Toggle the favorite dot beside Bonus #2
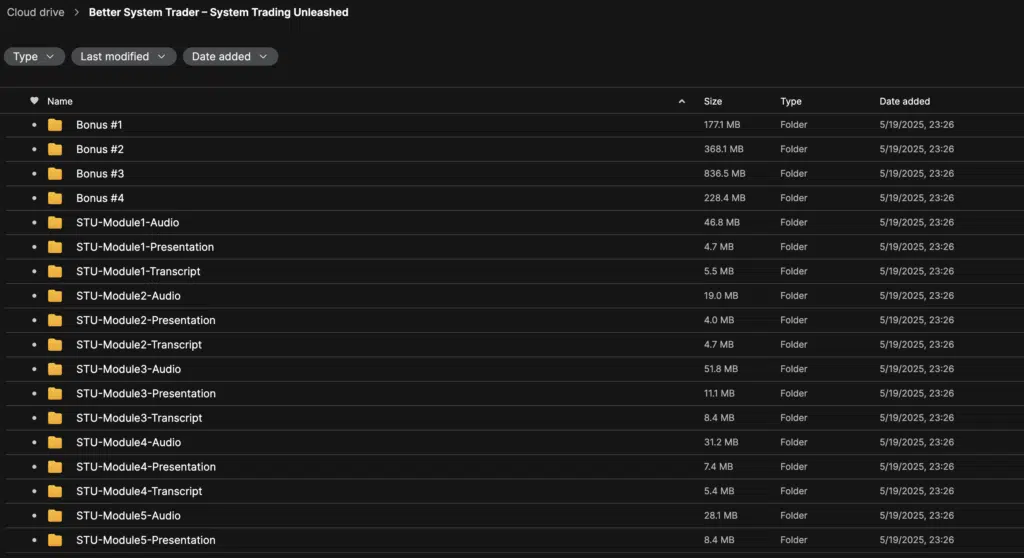1024x558 pixels. pyautogui.click(x=34, y=149)
